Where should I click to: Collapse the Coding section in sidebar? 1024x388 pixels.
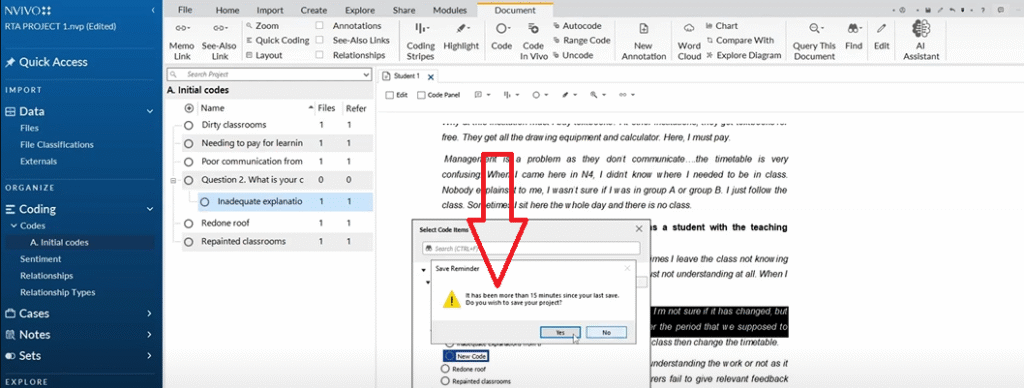(151, 210)
